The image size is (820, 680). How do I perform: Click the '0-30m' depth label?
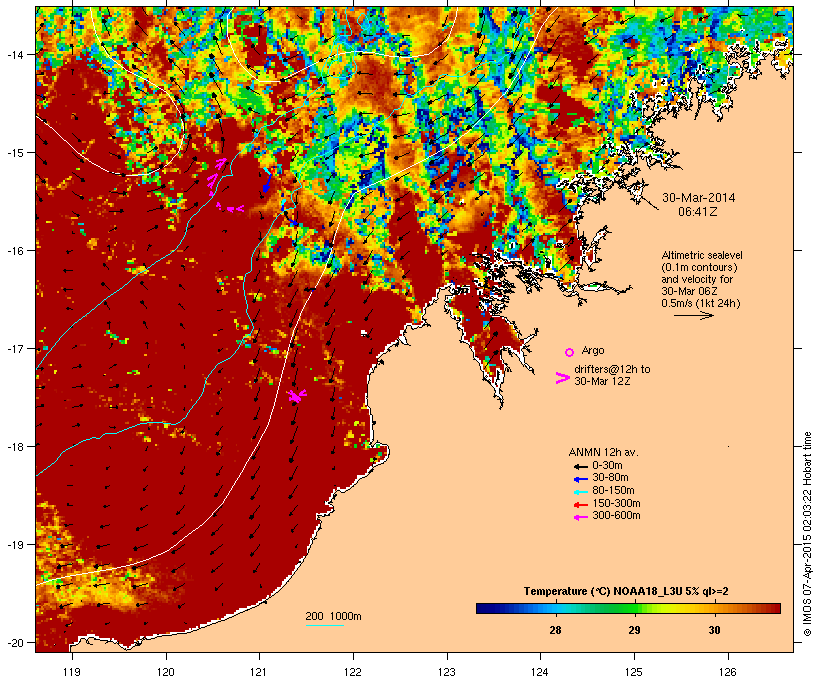pyautogui.click(x=607, y=466)
